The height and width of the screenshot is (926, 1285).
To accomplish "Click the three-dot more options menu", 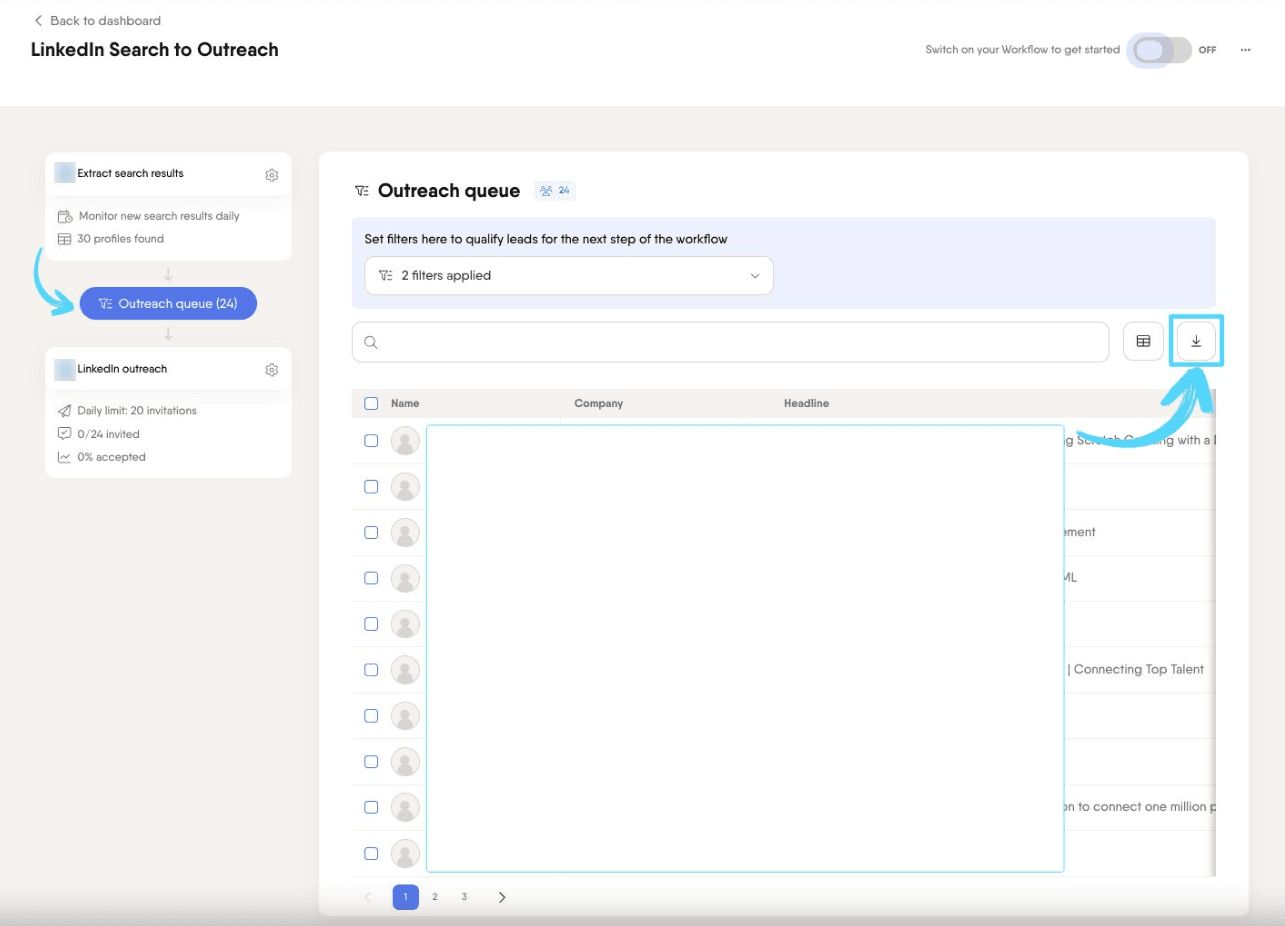I will click(1245, 50).
